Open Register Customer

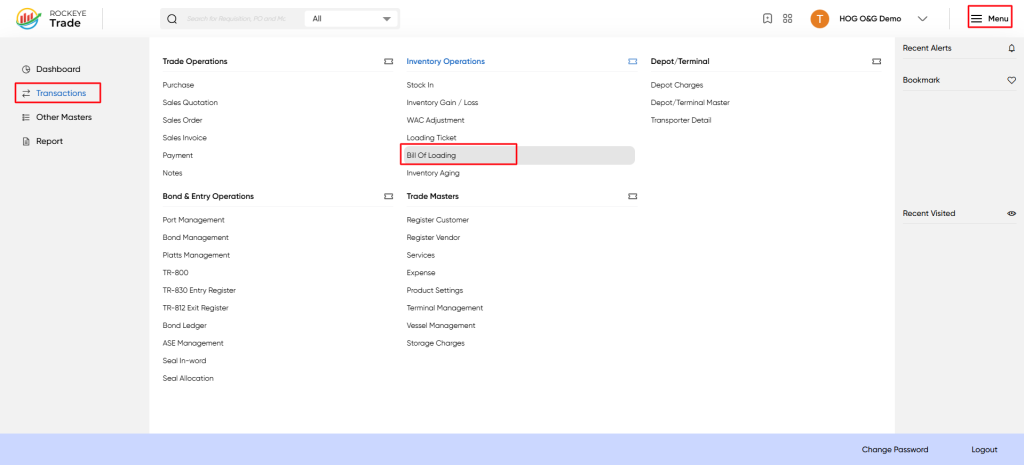pyautogui.click(x=438, y=220)
